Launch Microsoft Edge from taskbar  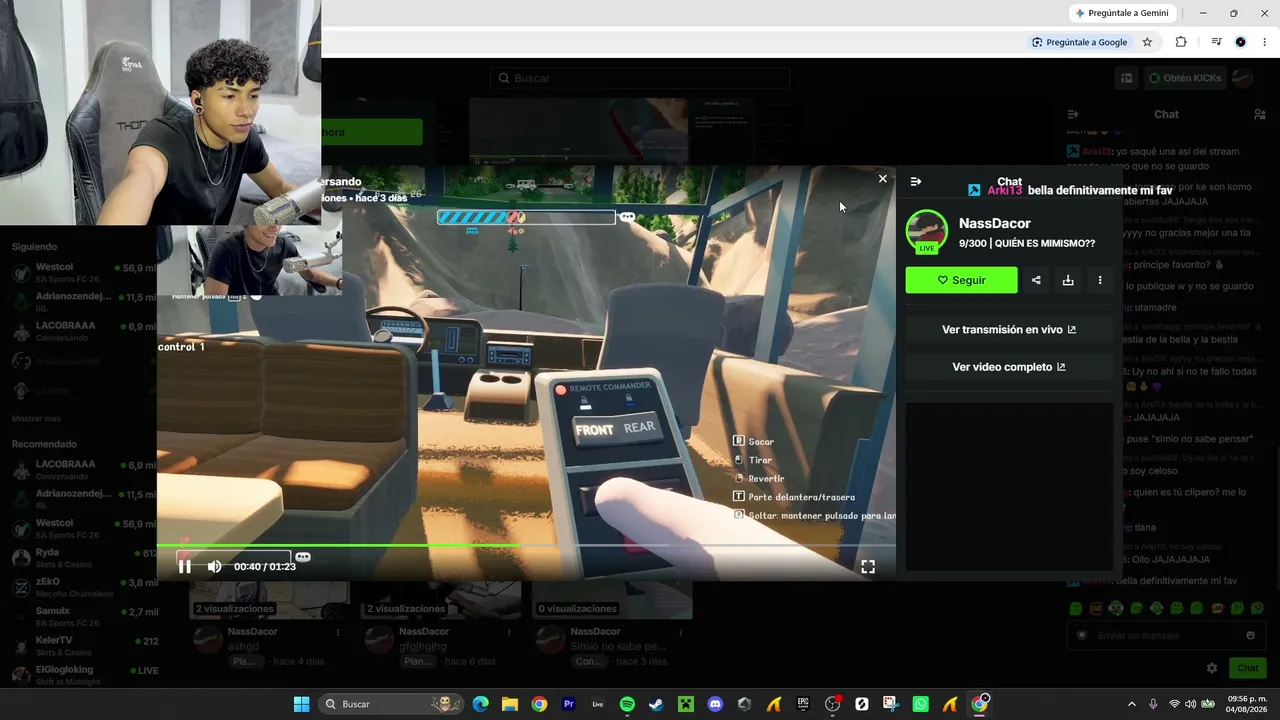[x=480, y=704]
